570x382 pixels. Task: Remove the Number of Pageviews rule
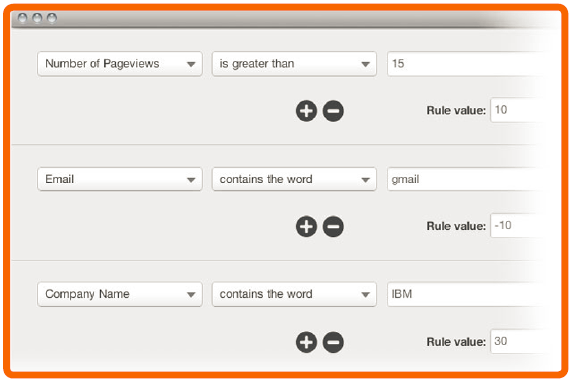pyautogui.click(x=333, y=111)
